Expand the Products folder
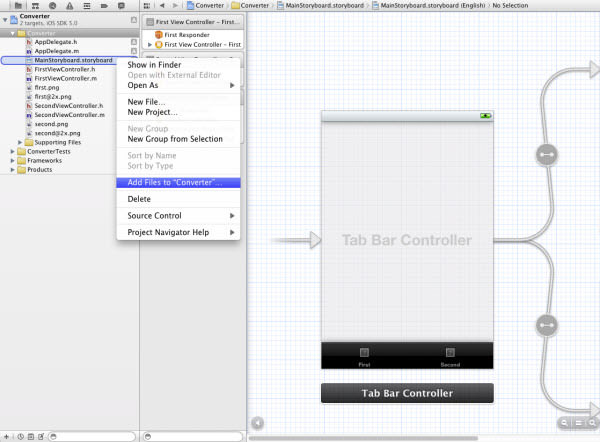 (13, 170)
